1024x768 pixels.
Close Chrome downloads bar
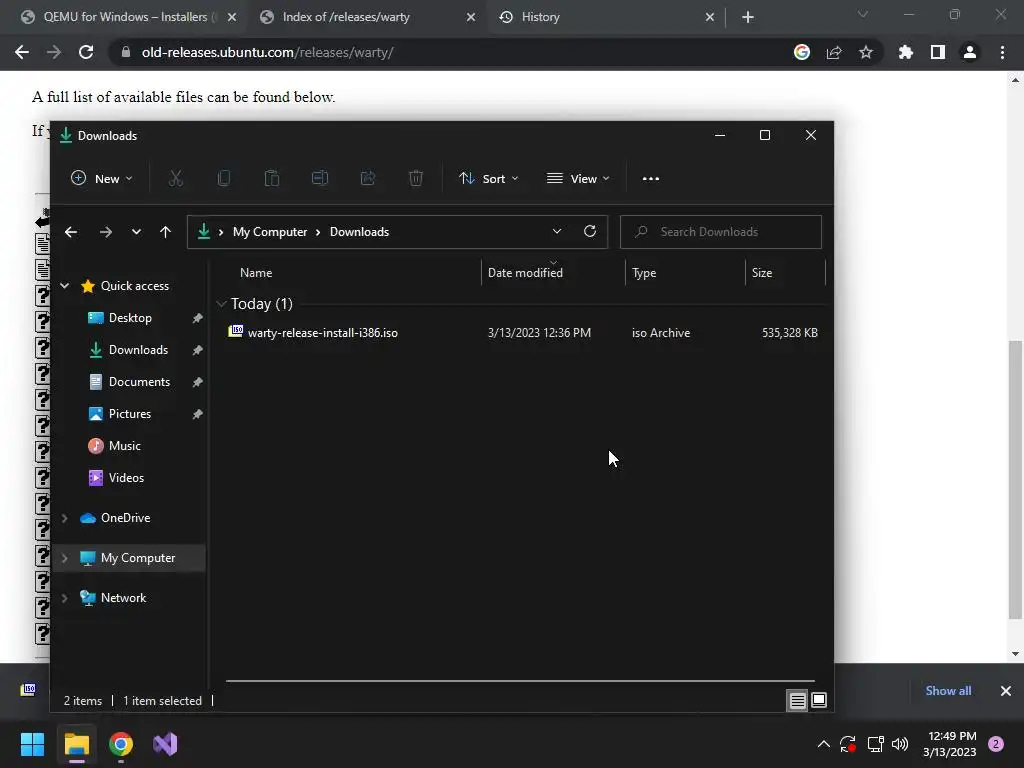click(x=1006, y=691)
